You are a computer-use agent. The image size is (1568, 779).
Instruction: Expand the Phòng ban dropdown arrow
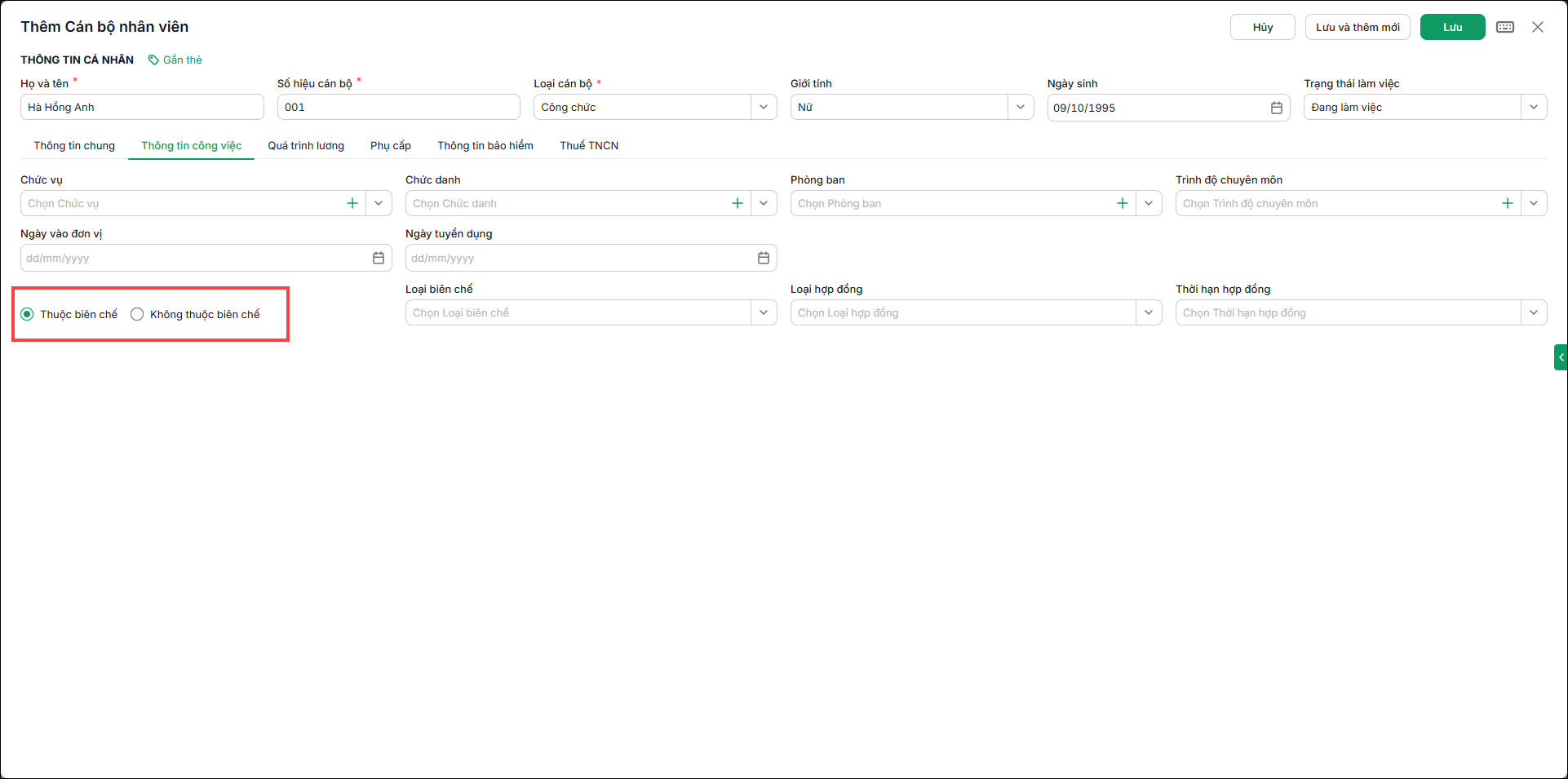click(1149, 203)
